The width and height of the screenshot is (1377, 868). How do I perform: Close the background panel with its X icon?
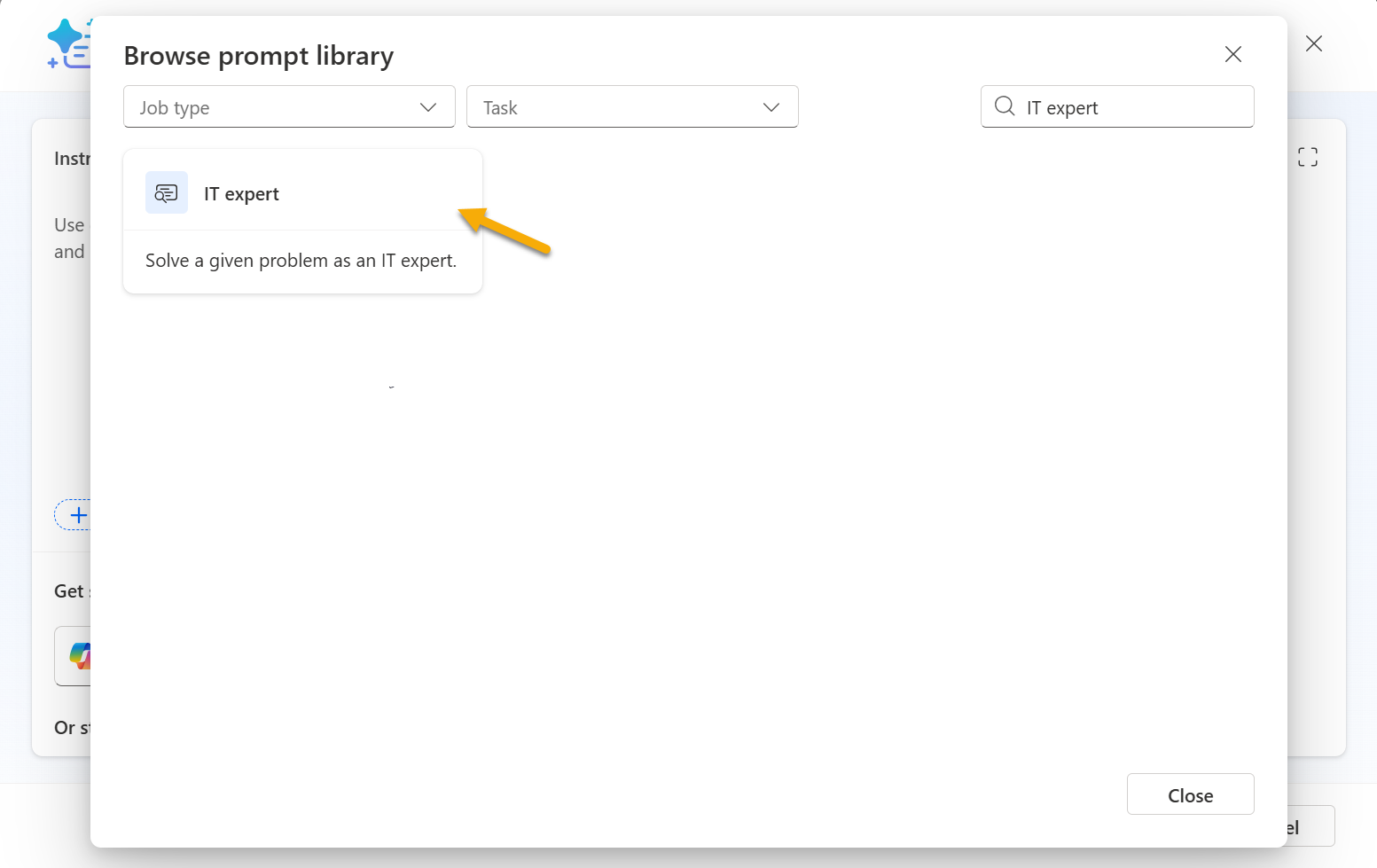point(1314,43)
